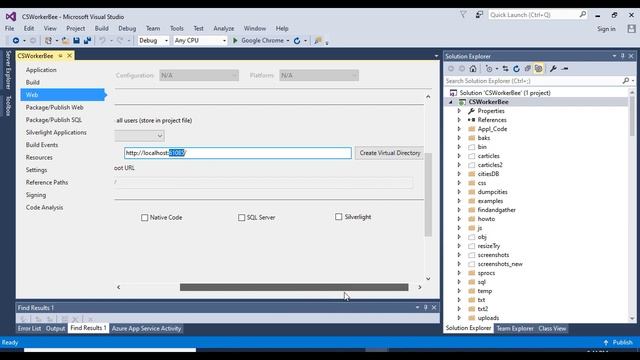Open the Reference Paths properties page
Viewport: 640px width, 360px height.
pyautogui.click(x=47, y=182)
